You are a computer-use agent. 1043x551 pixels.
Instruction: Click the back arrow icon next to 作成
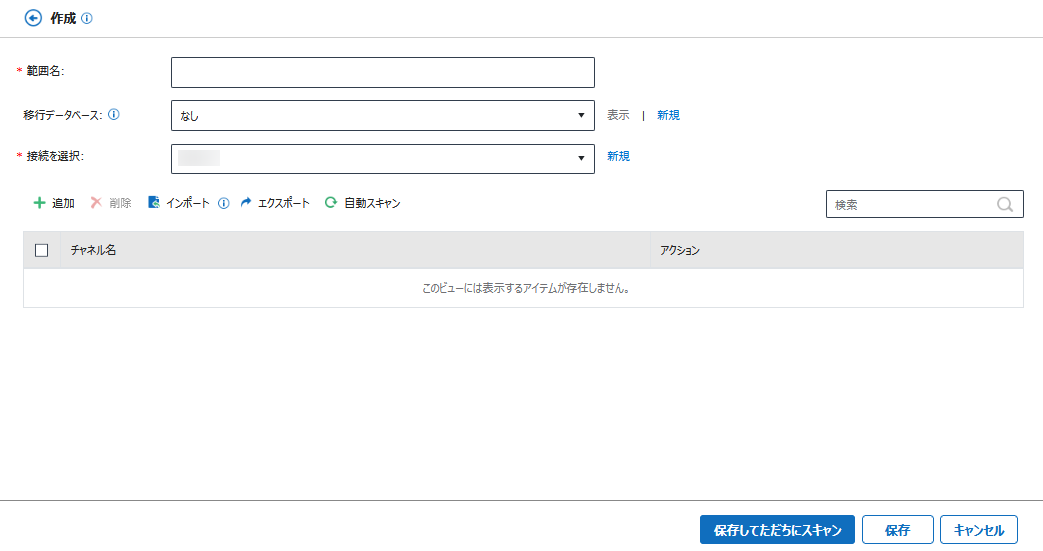[x=33, y=18]
